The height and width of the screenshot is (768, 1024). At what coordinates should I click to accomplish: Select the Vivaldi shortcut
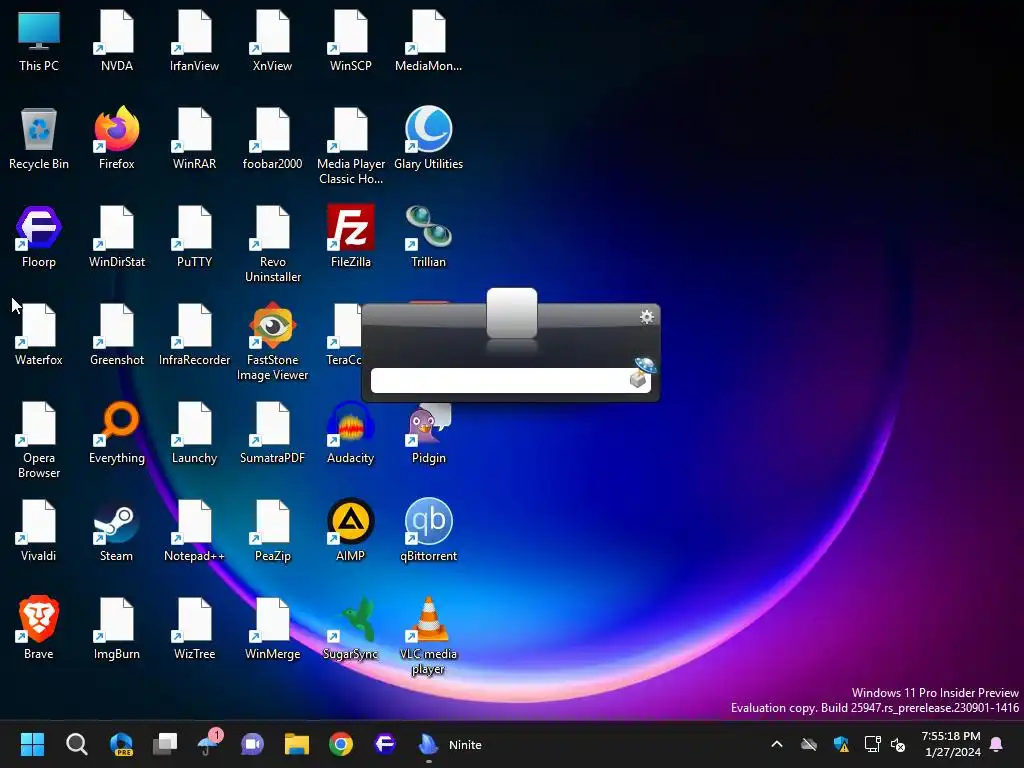point(39,531)
